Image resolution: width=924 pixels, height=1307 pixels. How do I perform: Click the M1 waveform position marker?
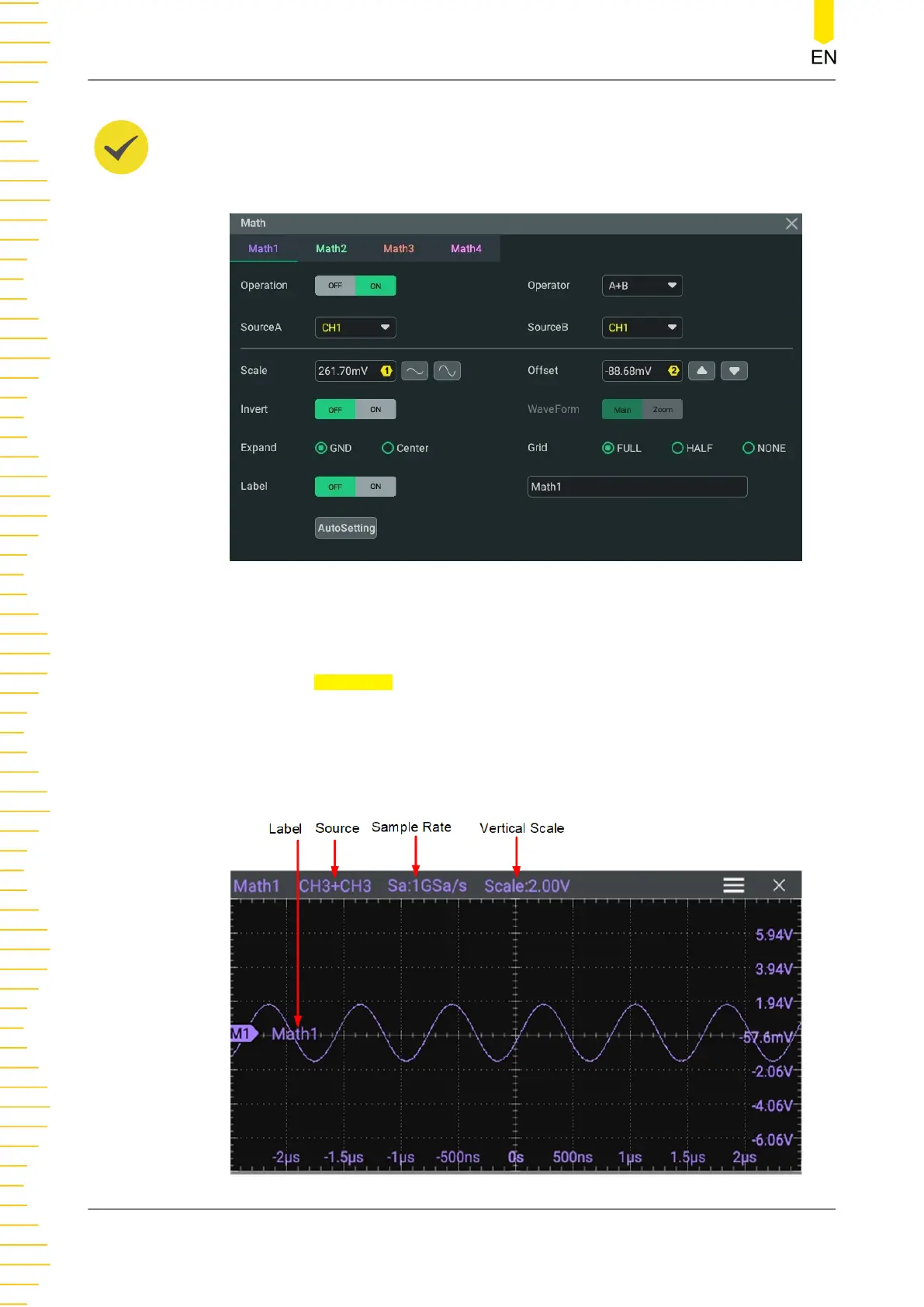[244, 1034]
